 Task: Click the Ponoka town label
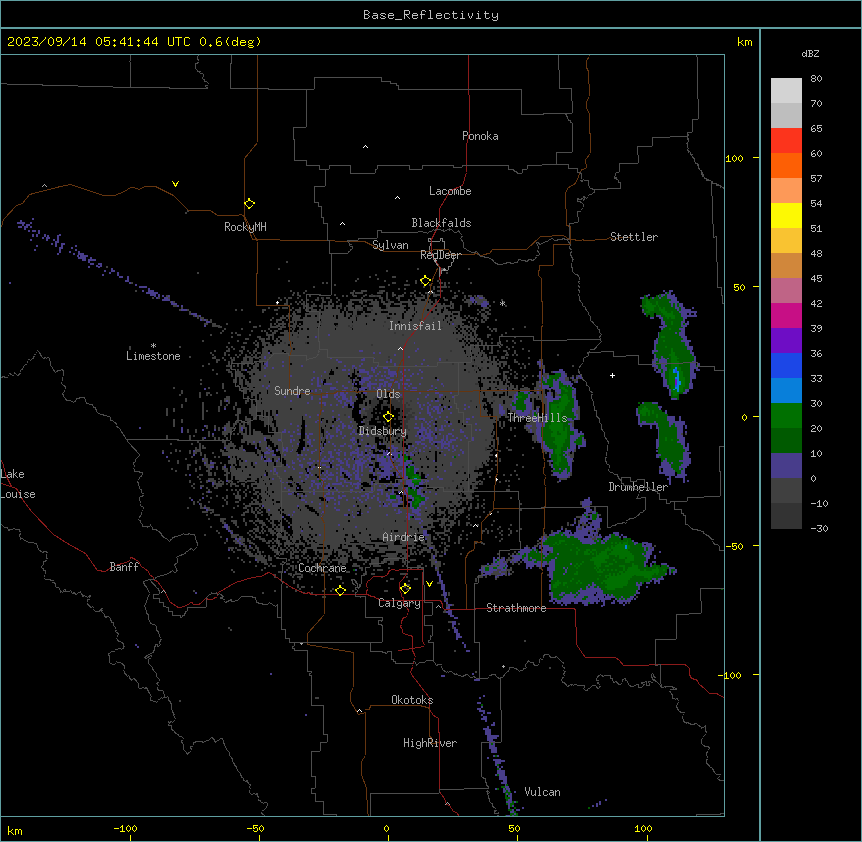click(x=480, y=136)
